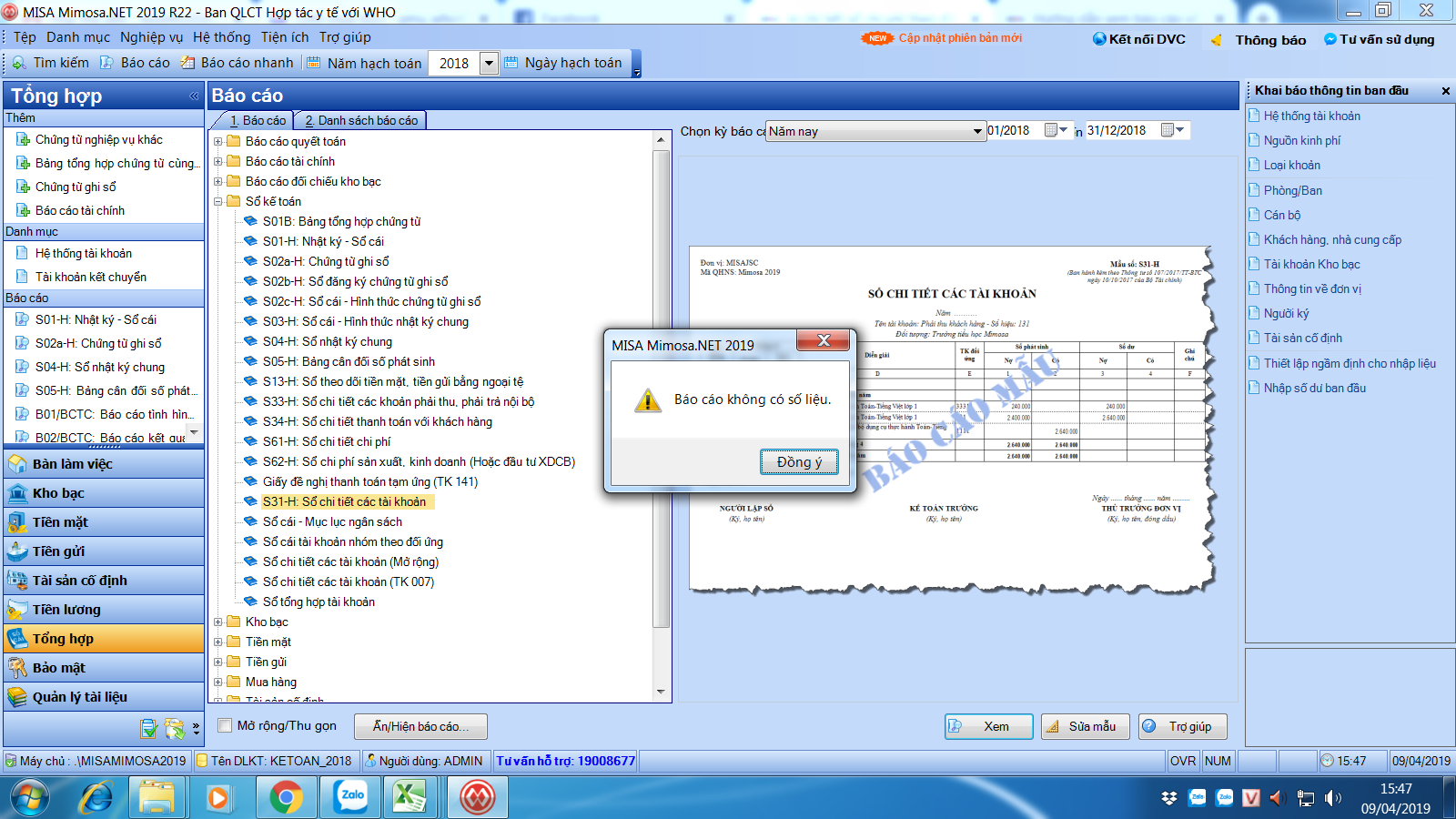Open Google Chrome from taskbar

[x=286, y=798]
